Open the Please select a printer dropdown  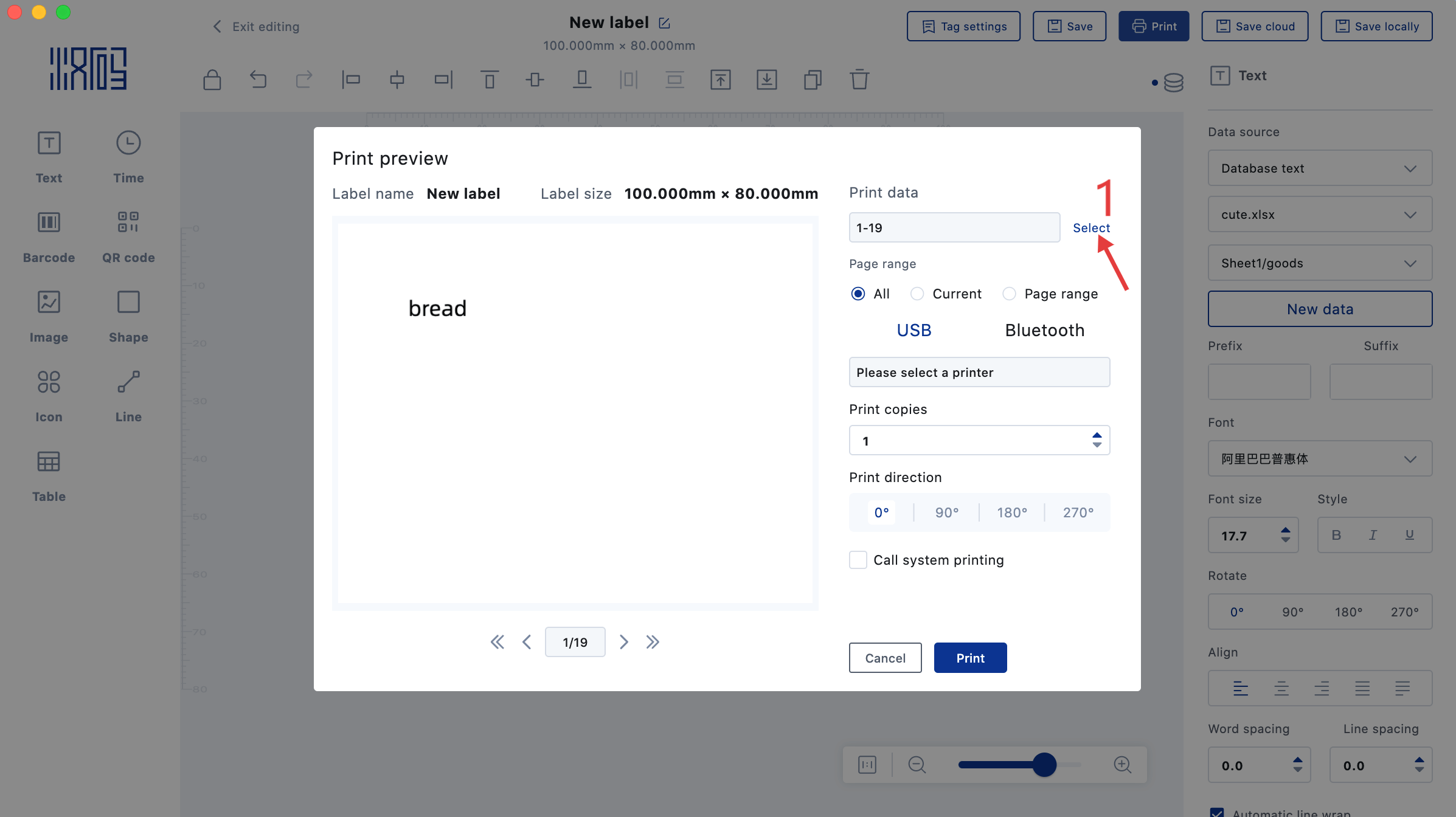tap(979, 372)
